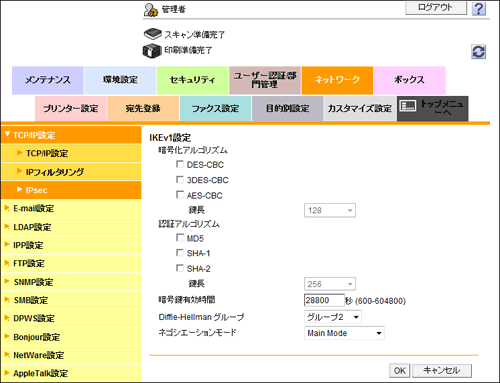This screenshot has height=383, width=500.
Task: Open the Main Mode negotiation dropdown
Action: coord(344,333)
